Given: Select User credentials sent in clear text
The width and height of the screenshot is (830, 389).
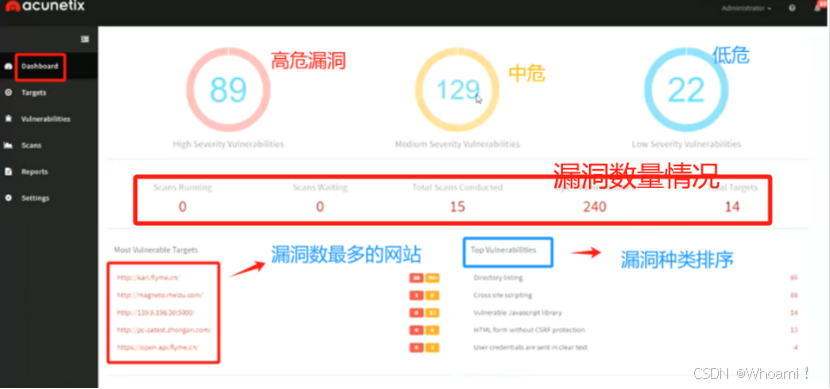Looking at the screenshot, I should tap(530, 347).
